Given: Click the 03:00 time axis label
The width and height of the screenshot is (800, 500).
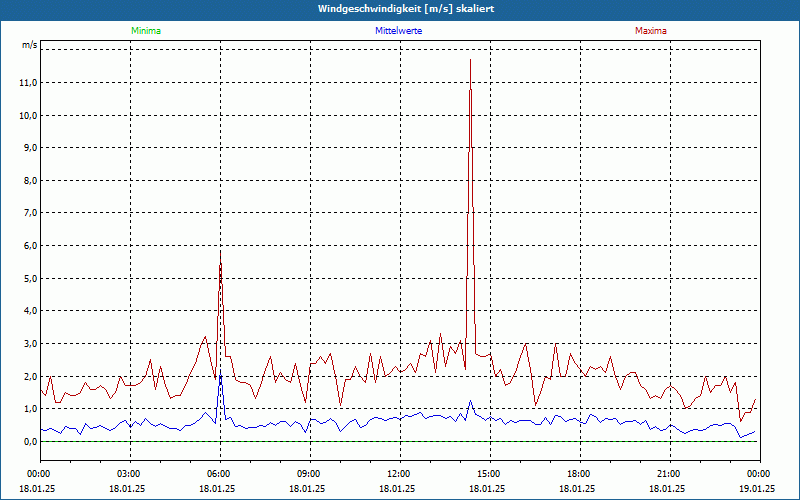Looking at the screenshot, I should pos(127,474).
